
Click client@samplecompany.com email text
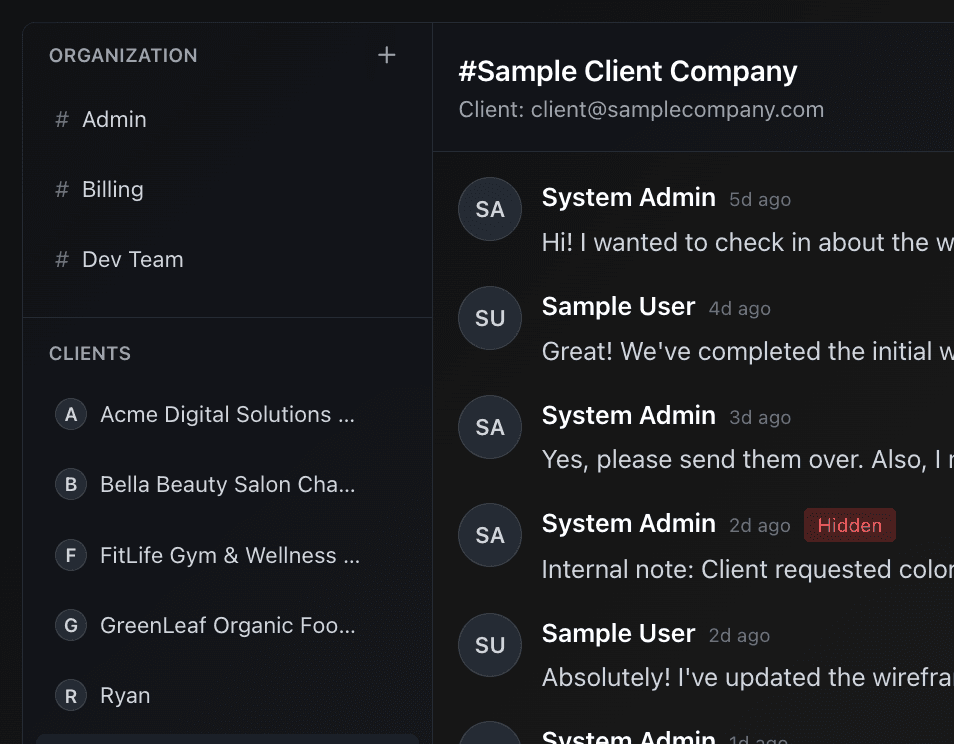click(x=677, y=110)
